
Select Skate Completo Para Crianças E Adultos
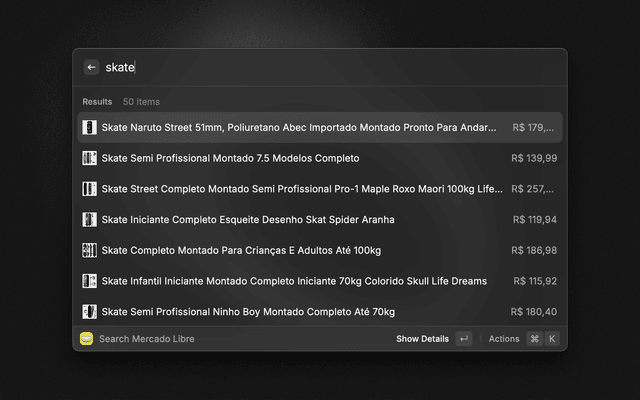tap(320, 250)
